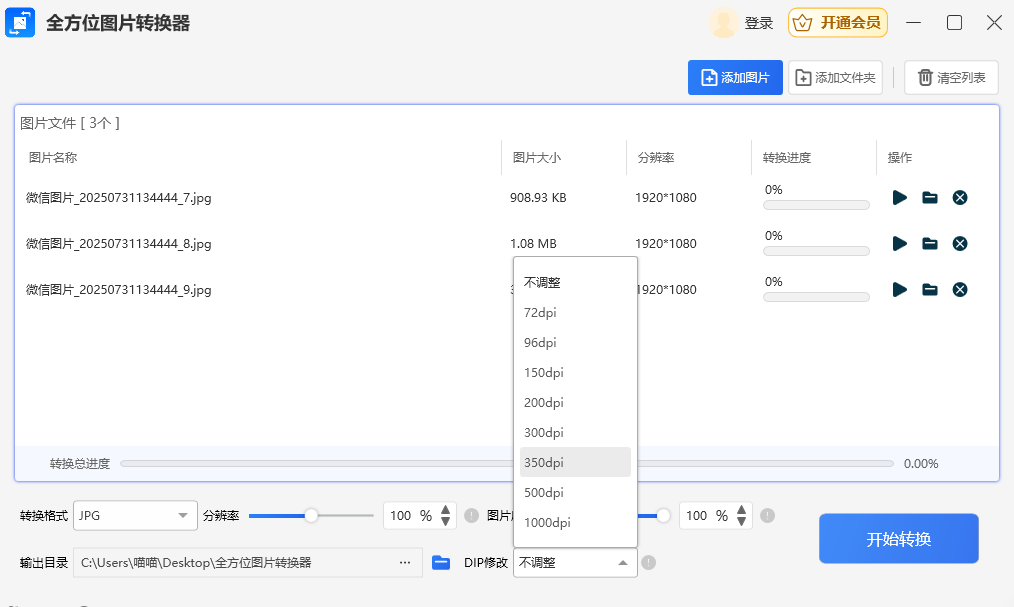1014x607 pixels.
Task: Open the blue output directory folder icon
Action: (441, 563)
